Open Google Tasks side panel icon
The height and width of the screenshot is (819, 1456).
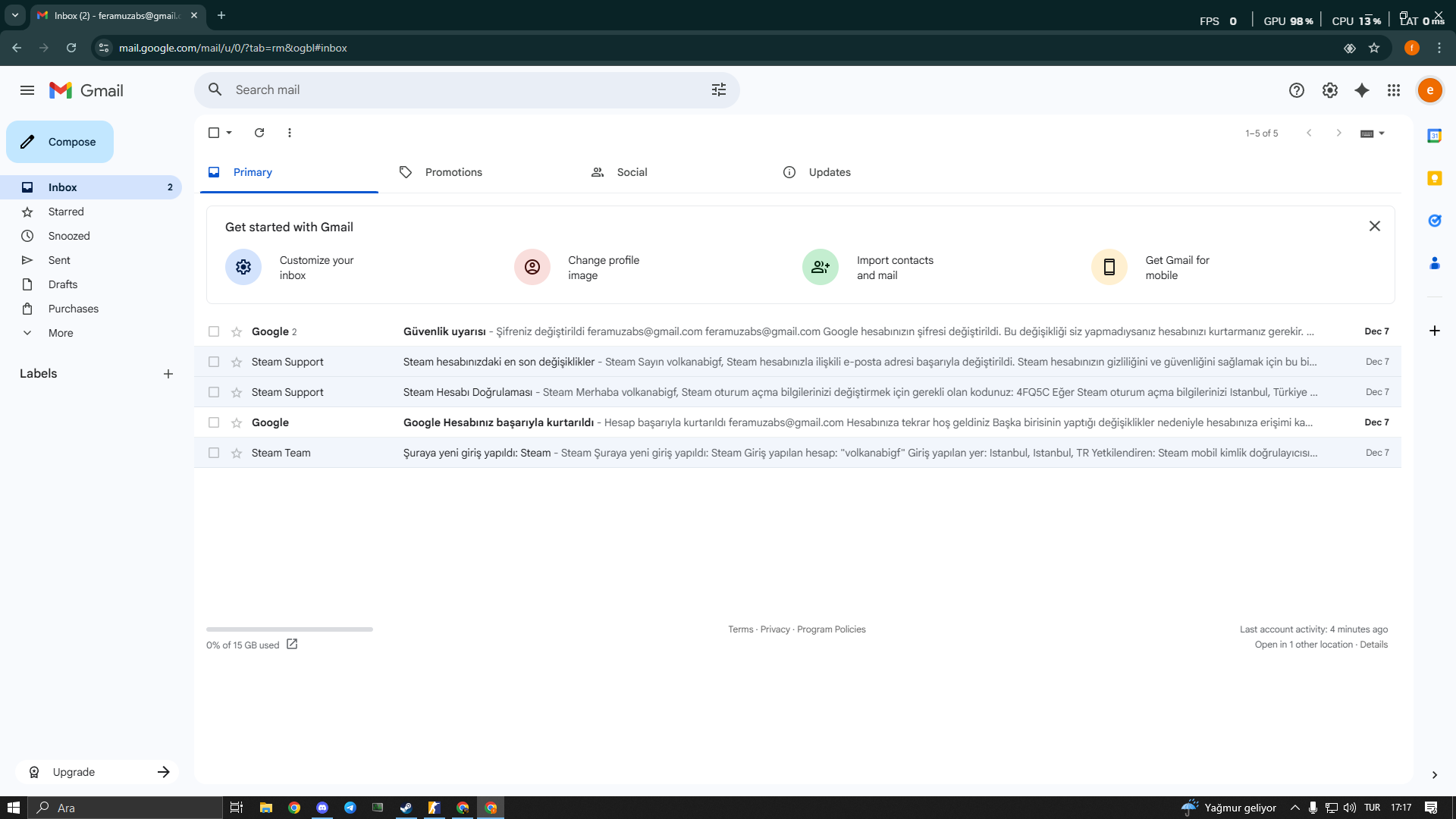(x=1435, y=221)
